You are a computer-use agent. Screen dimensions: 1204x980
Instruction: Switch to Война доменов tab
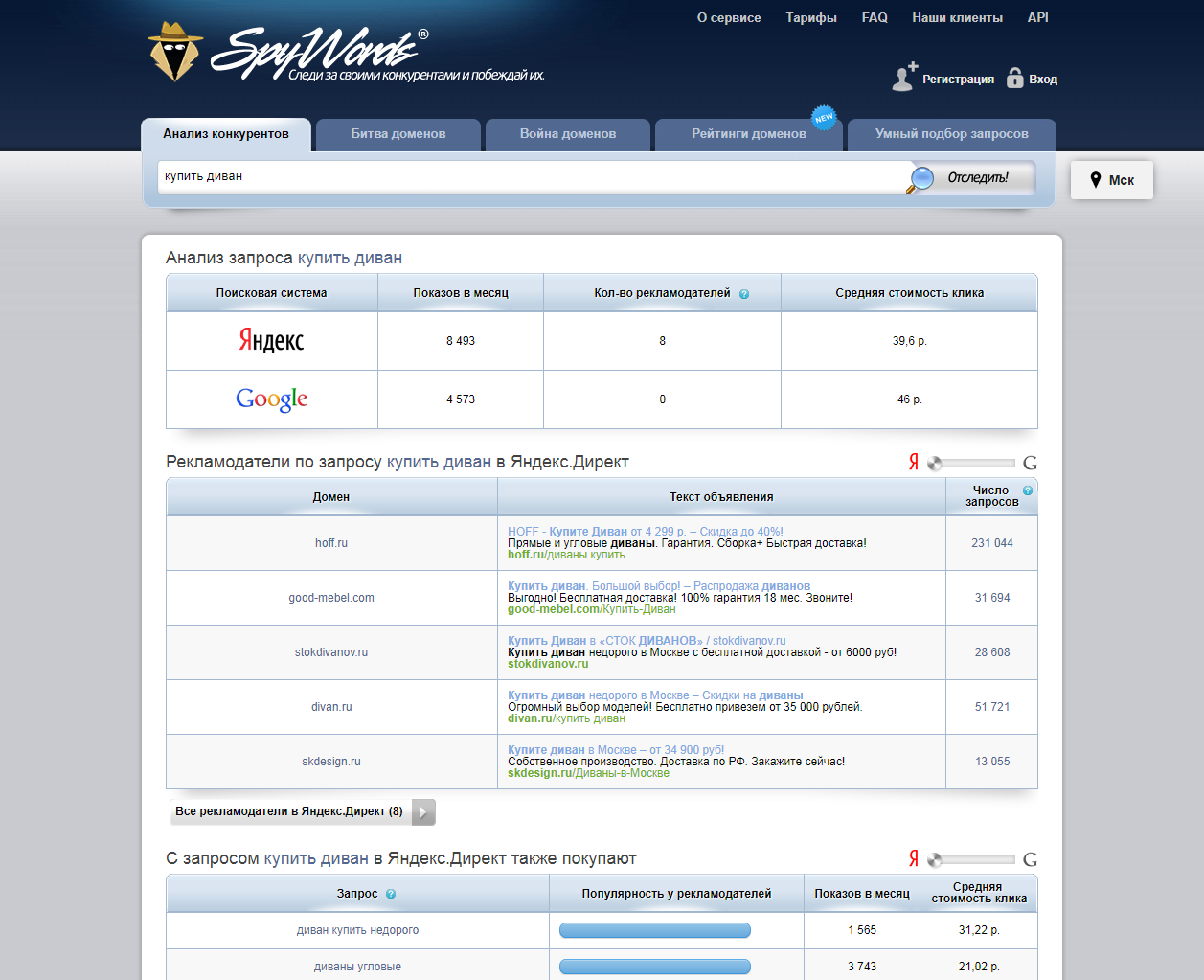click(x=568, y=134)
